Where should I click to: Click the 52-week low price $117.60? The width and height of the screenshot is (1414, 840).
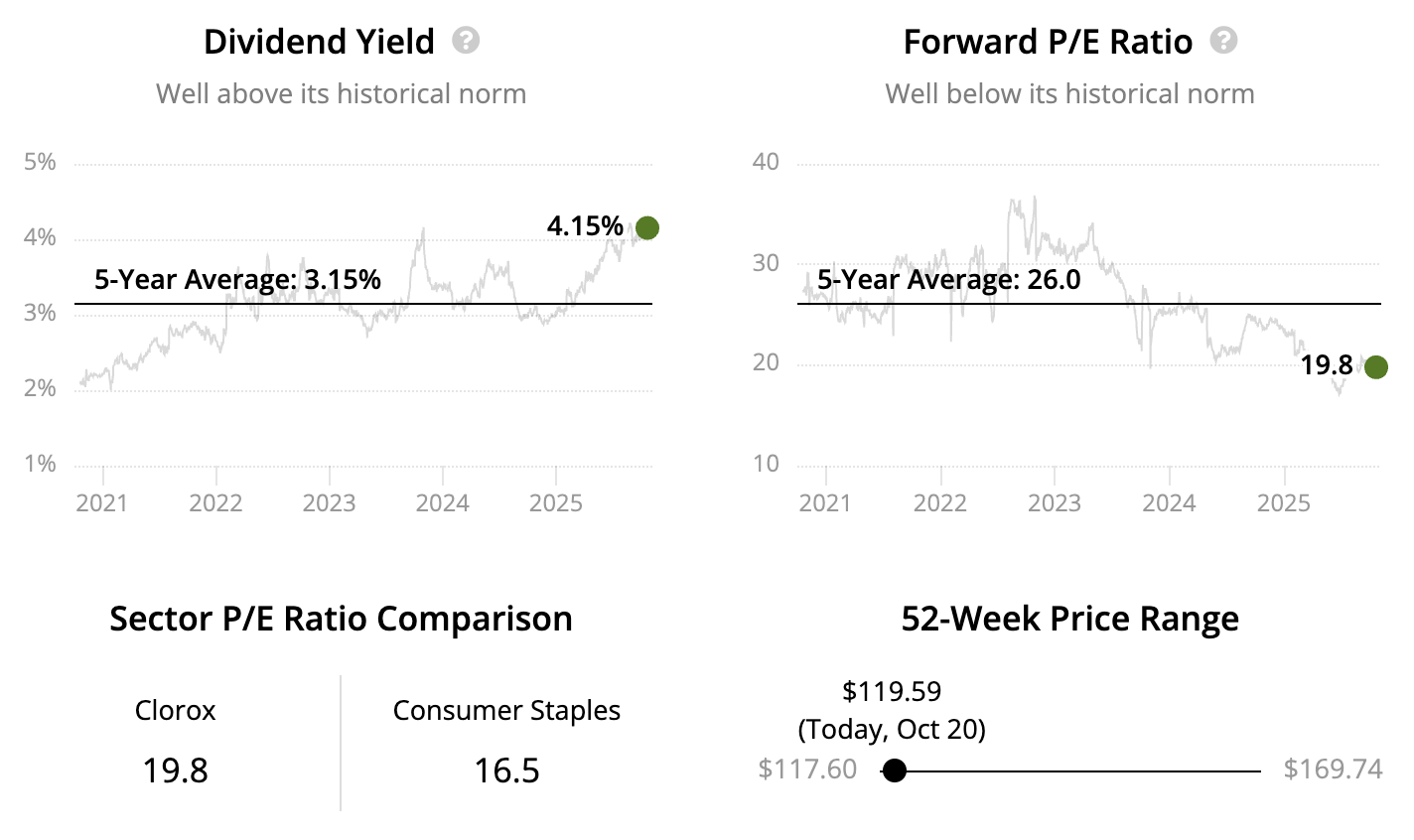(807, 770)
